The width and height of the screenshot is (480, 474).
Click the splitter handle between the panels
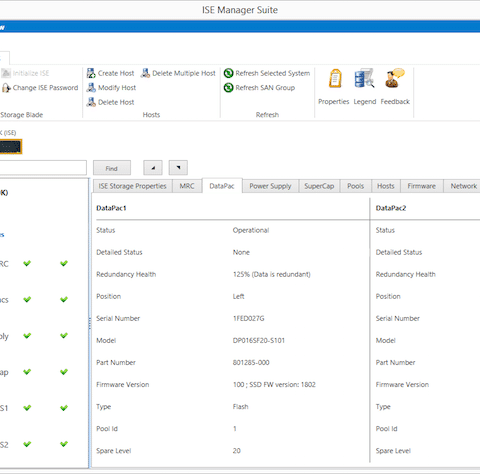pos(90,323)
